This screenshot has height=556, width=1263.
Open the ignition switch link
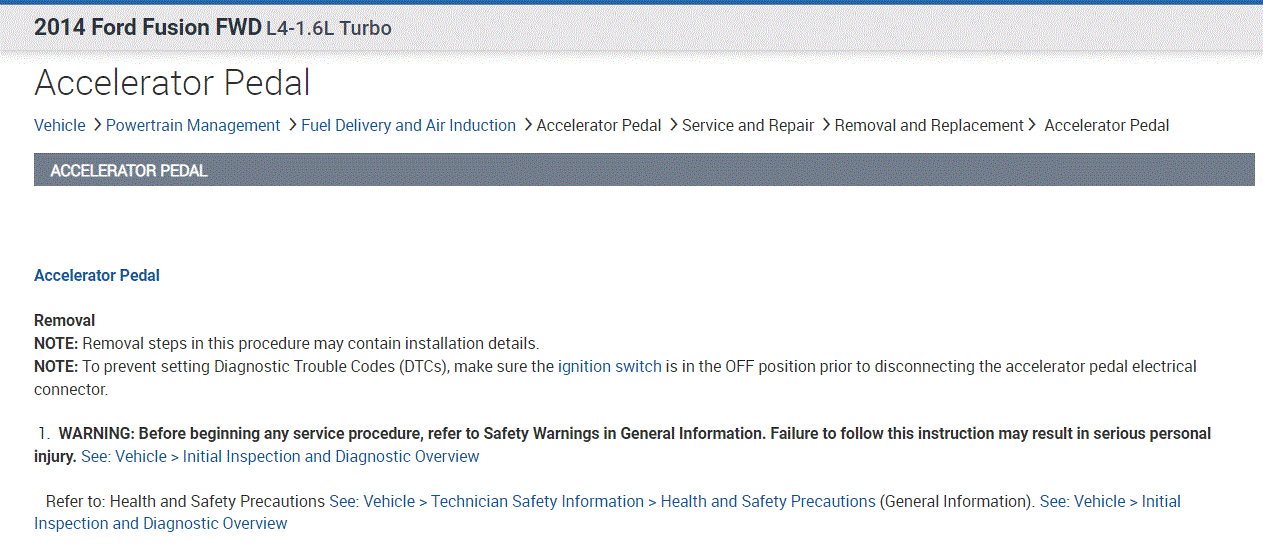(x=609, y=366)
